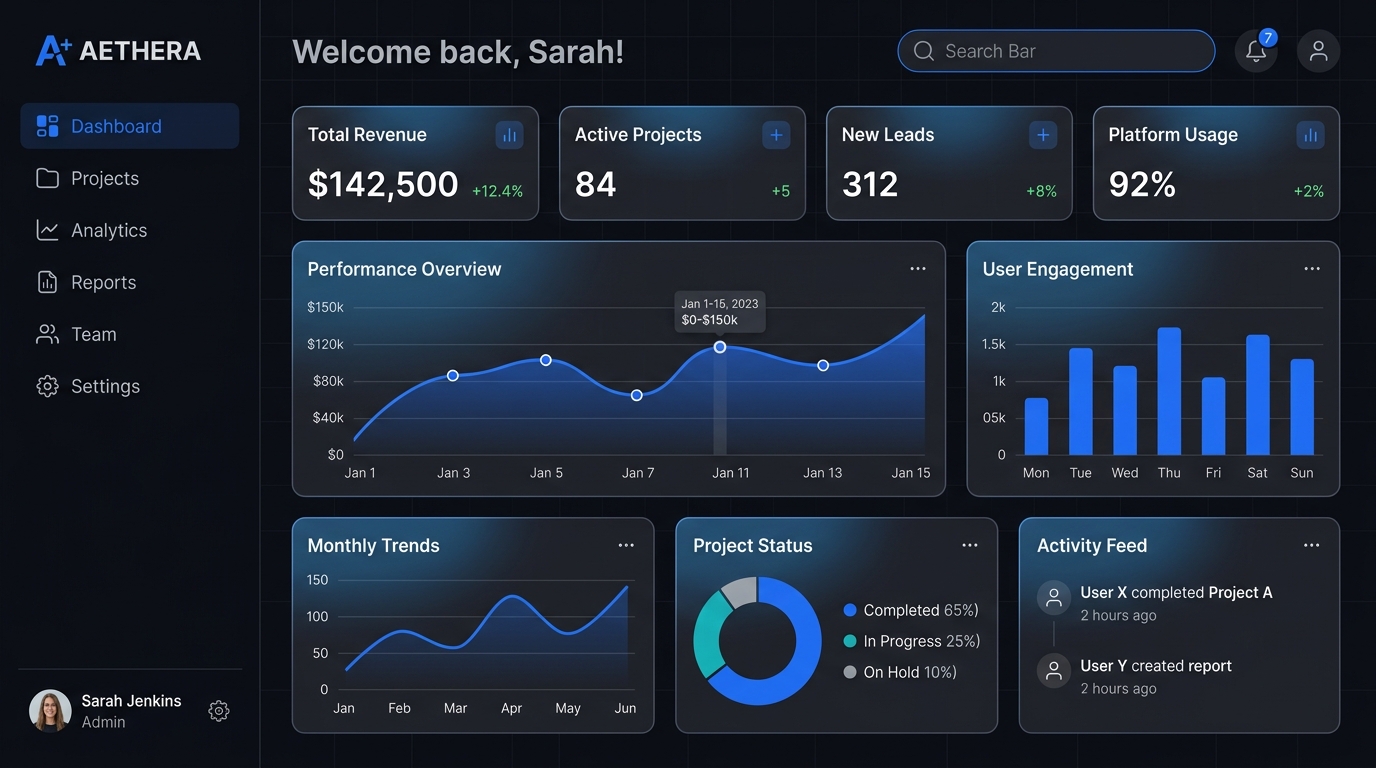The height and width of the screenshot is (768, 1376).
Task: Click the blue Completed legend dot
Action: click(850, 610)
